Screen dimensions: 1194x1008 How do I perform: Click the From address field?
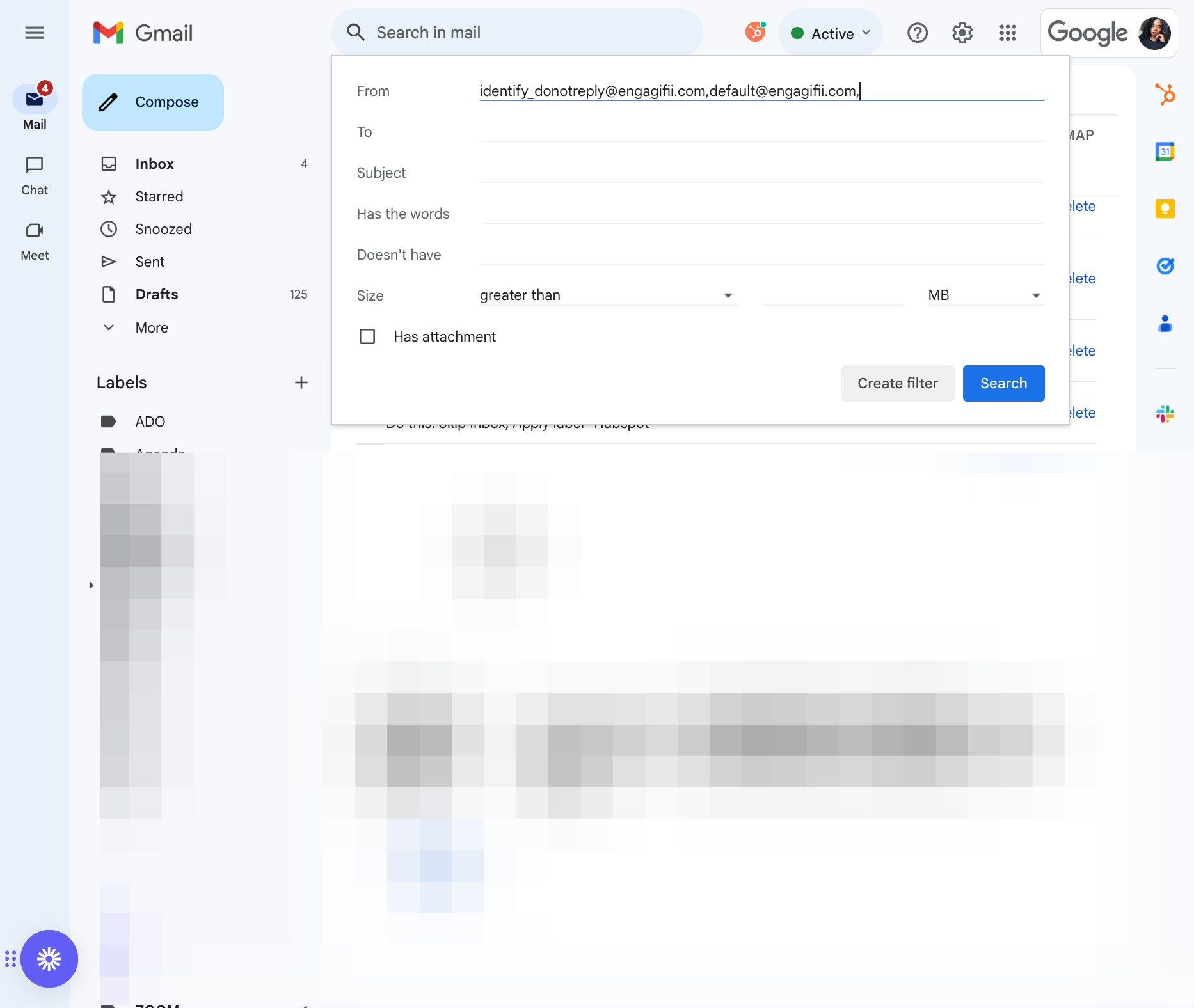(762, 91)
